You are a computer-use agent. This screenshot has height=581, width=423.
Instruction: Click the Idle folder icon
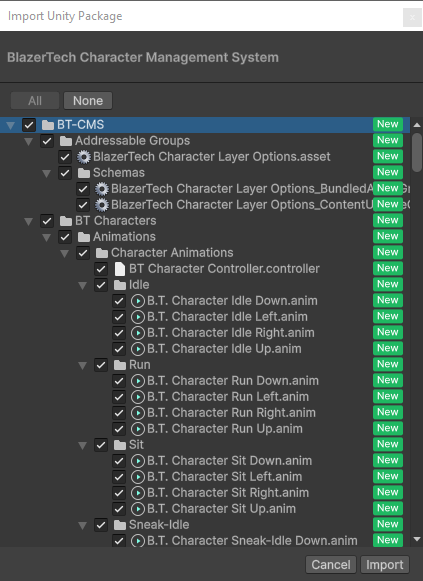[x=120, y=285]
